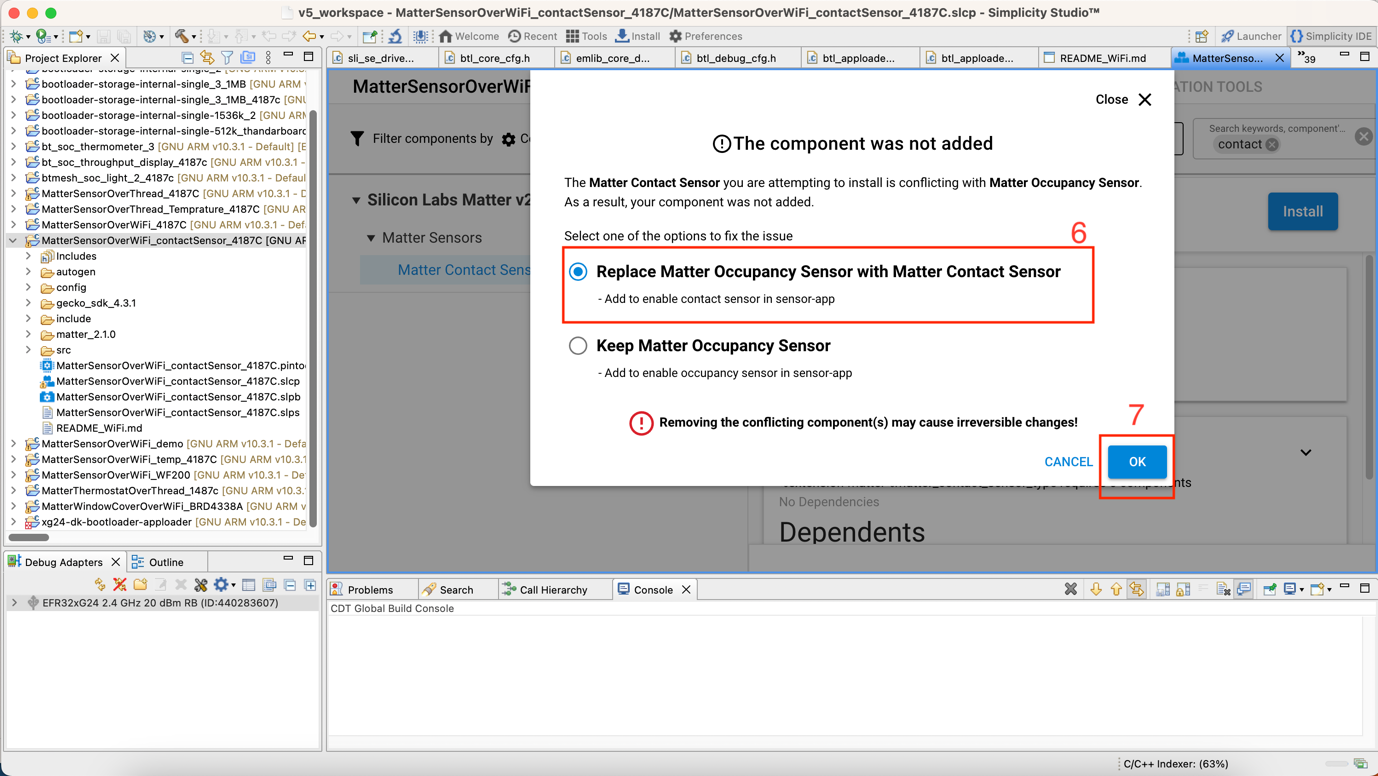
Task: Switch to the README_WiFi.md editor tab
Action: pos(1101,58)
